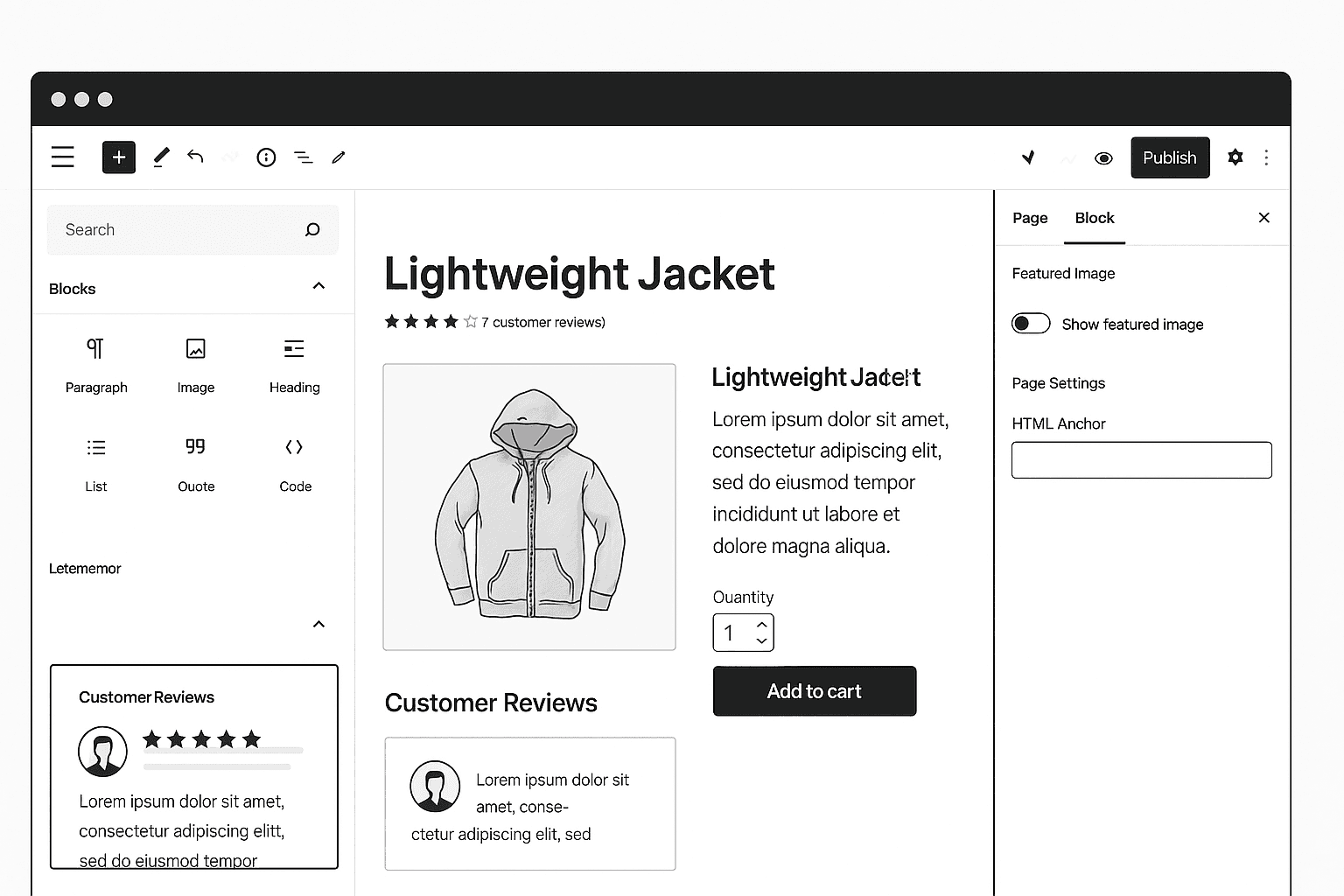
Task: Increase quantity with the stepper up arrow
Action: pos(762,624)
